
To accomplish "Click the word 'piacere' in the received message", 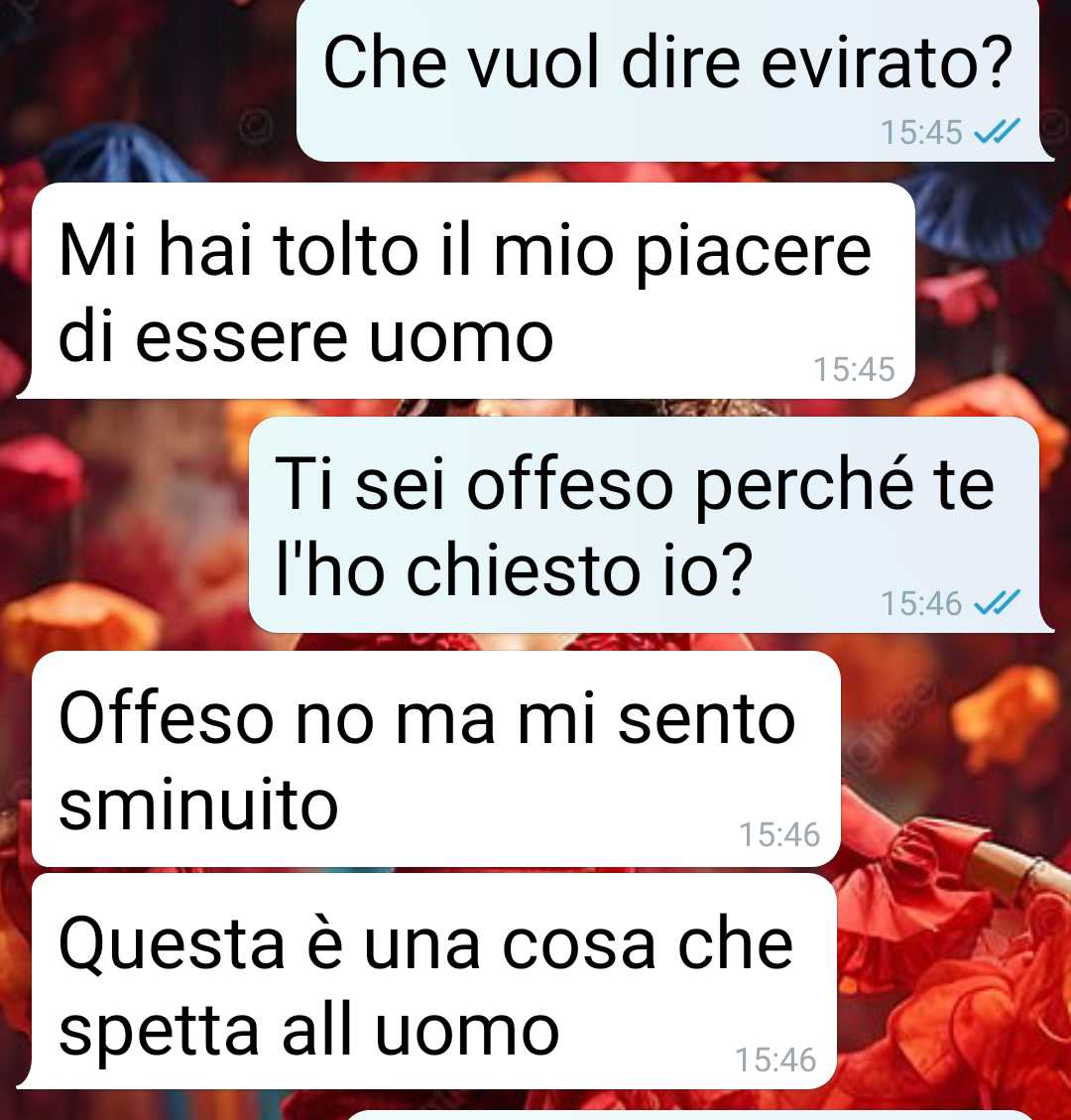I will 754,253.
